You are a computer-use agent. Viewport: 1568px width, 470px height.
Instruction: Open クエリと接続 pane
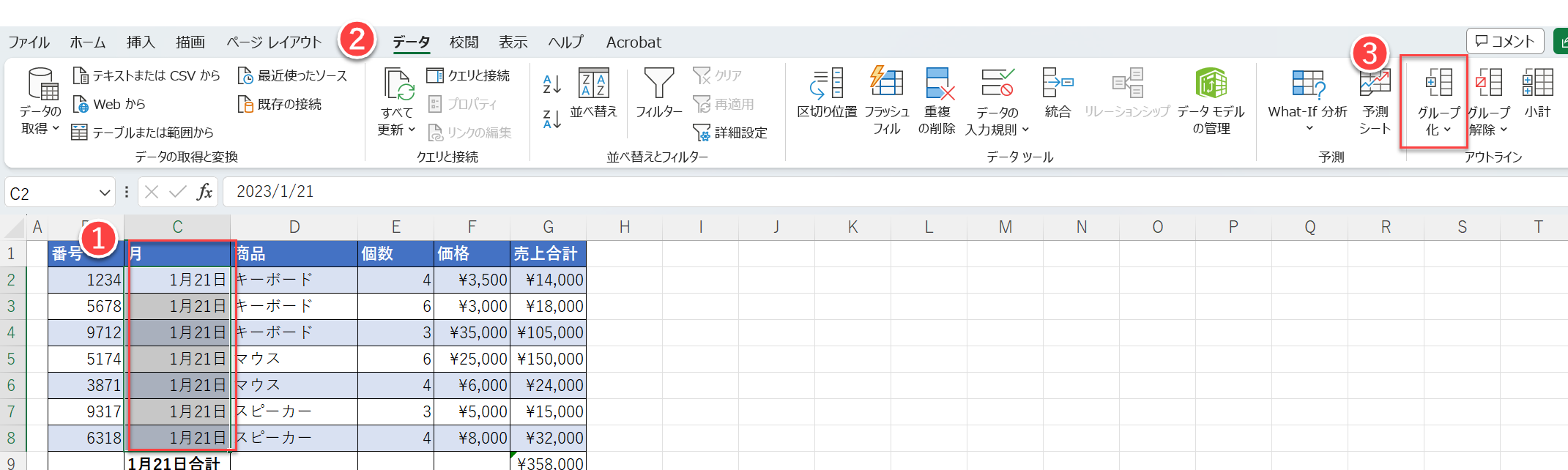[468, 75]
